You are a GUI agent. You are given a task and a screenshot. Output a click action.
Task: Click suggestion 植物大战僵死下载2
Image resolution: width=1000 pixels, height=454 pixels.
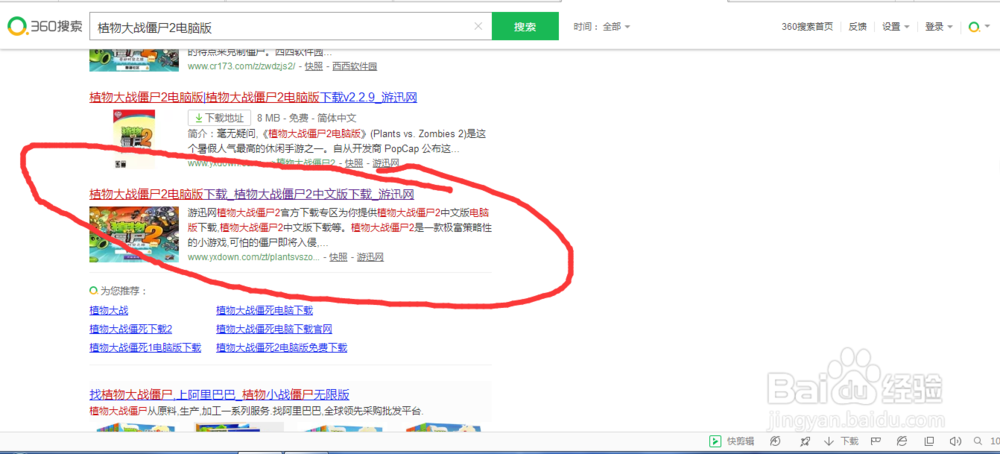point(131,329)
